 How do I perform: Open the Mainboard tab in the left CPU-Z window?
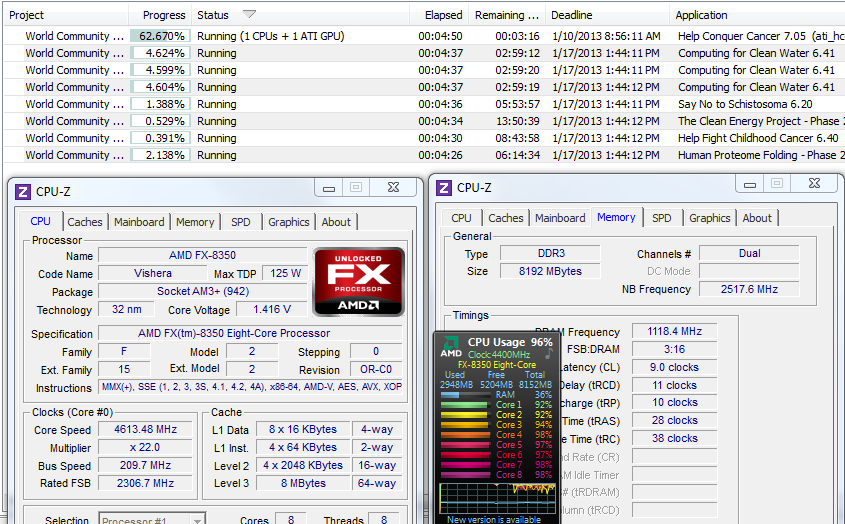[139, 222]
